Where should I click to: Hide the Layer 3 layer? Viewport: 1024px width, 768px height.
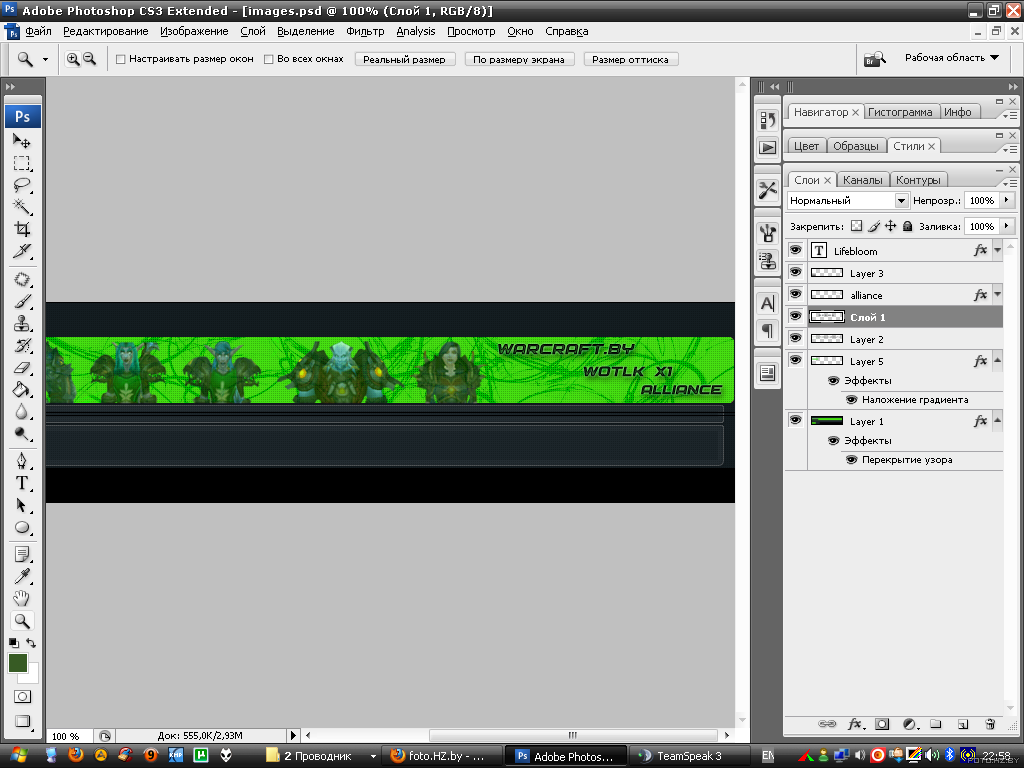(795, 272)
